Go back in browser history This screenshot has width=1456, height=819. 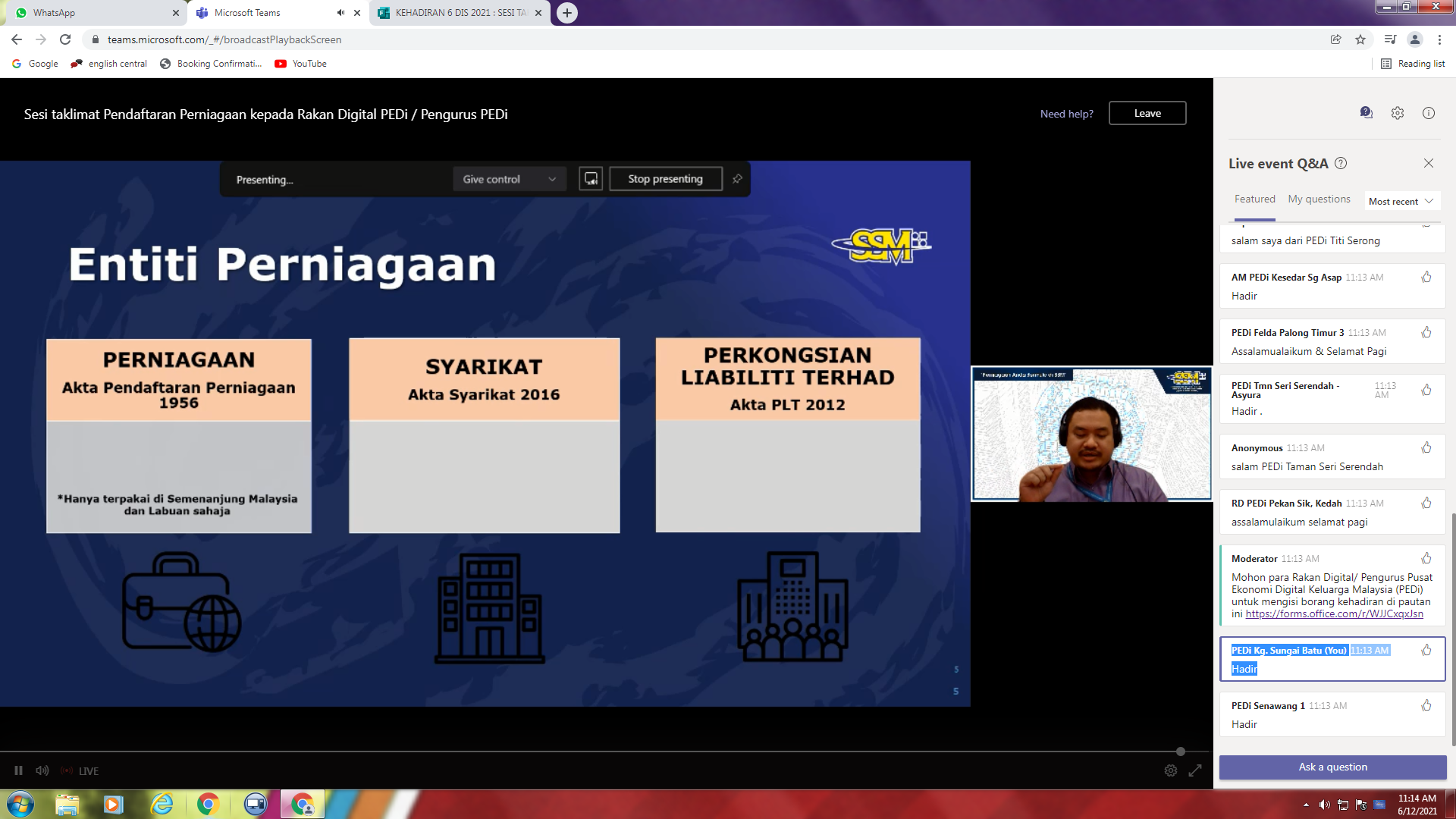17,39
